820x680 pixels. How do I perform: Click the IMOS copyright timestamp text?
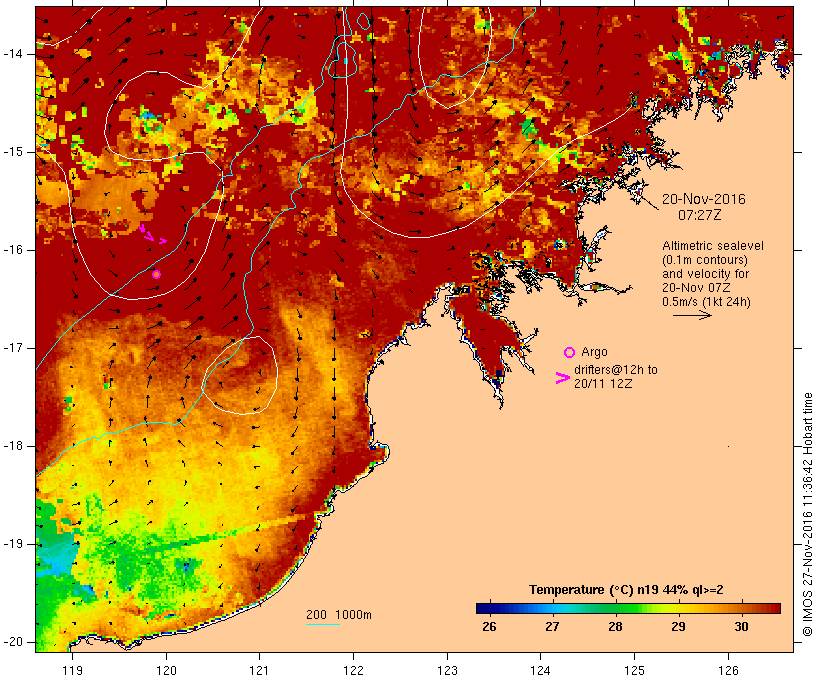808,515
